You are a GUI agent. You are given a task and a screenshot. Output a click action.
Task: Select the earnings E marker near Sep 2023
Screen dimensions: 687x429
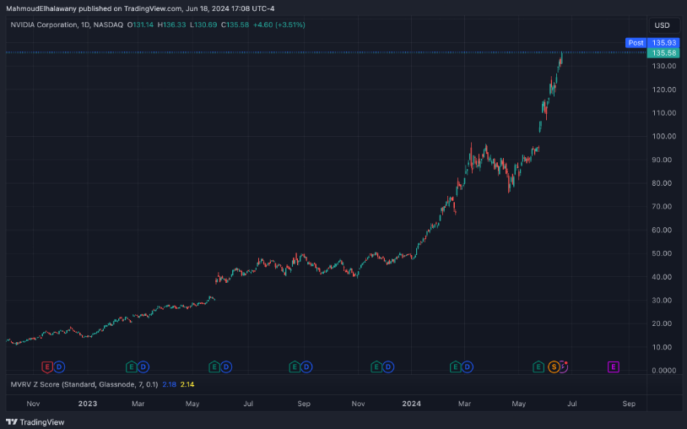pos(294,367)
